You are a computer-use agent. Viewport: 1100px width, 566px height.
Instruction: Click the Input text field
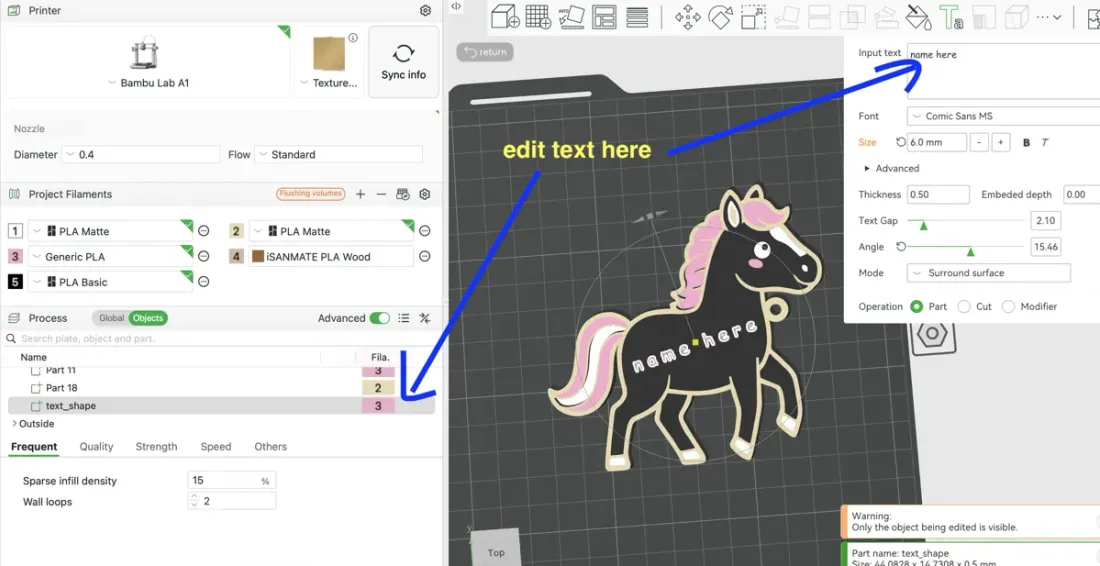click(x=1003, y=71)
